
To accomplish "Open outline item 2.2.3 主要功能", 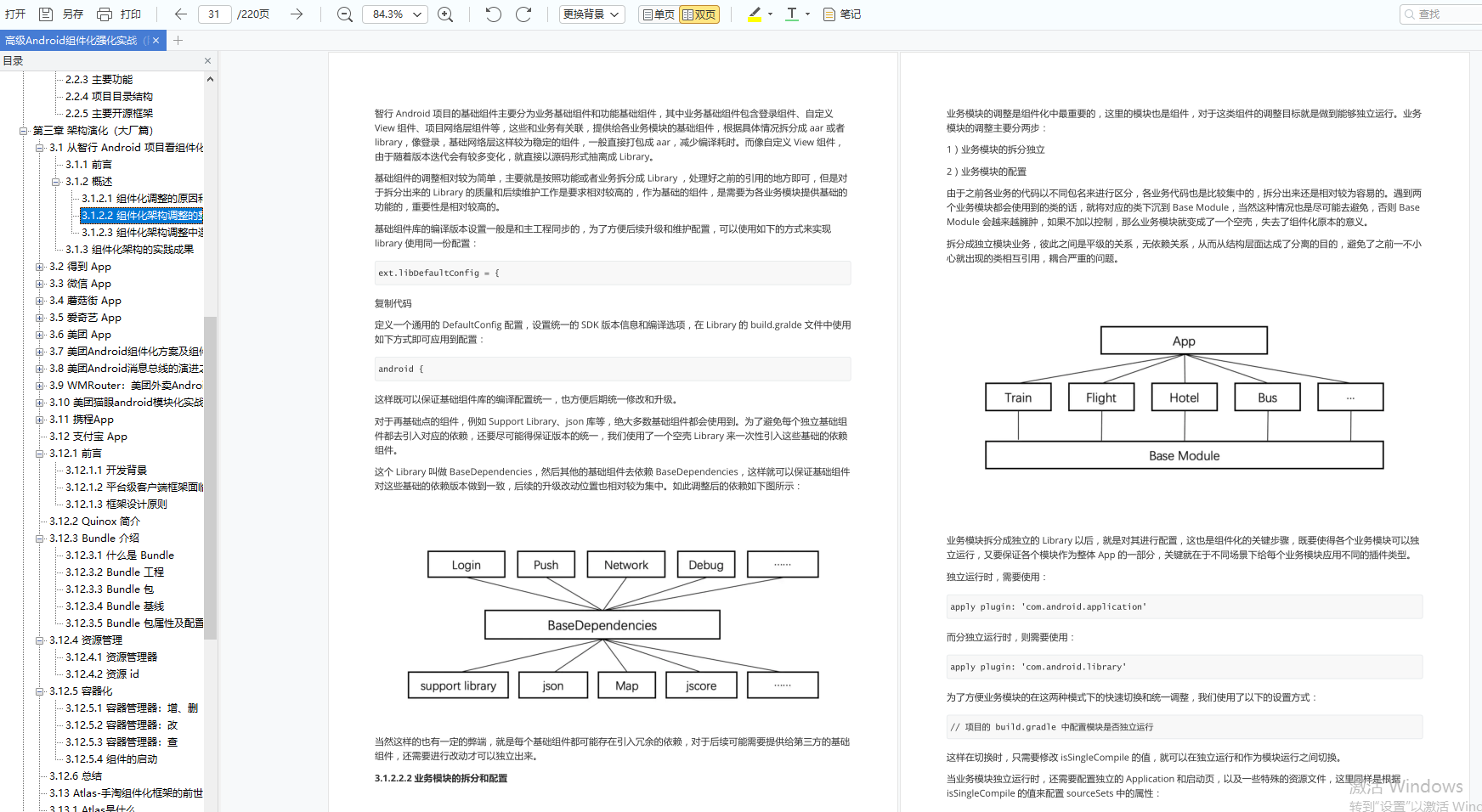I will [x=99, y=79].
